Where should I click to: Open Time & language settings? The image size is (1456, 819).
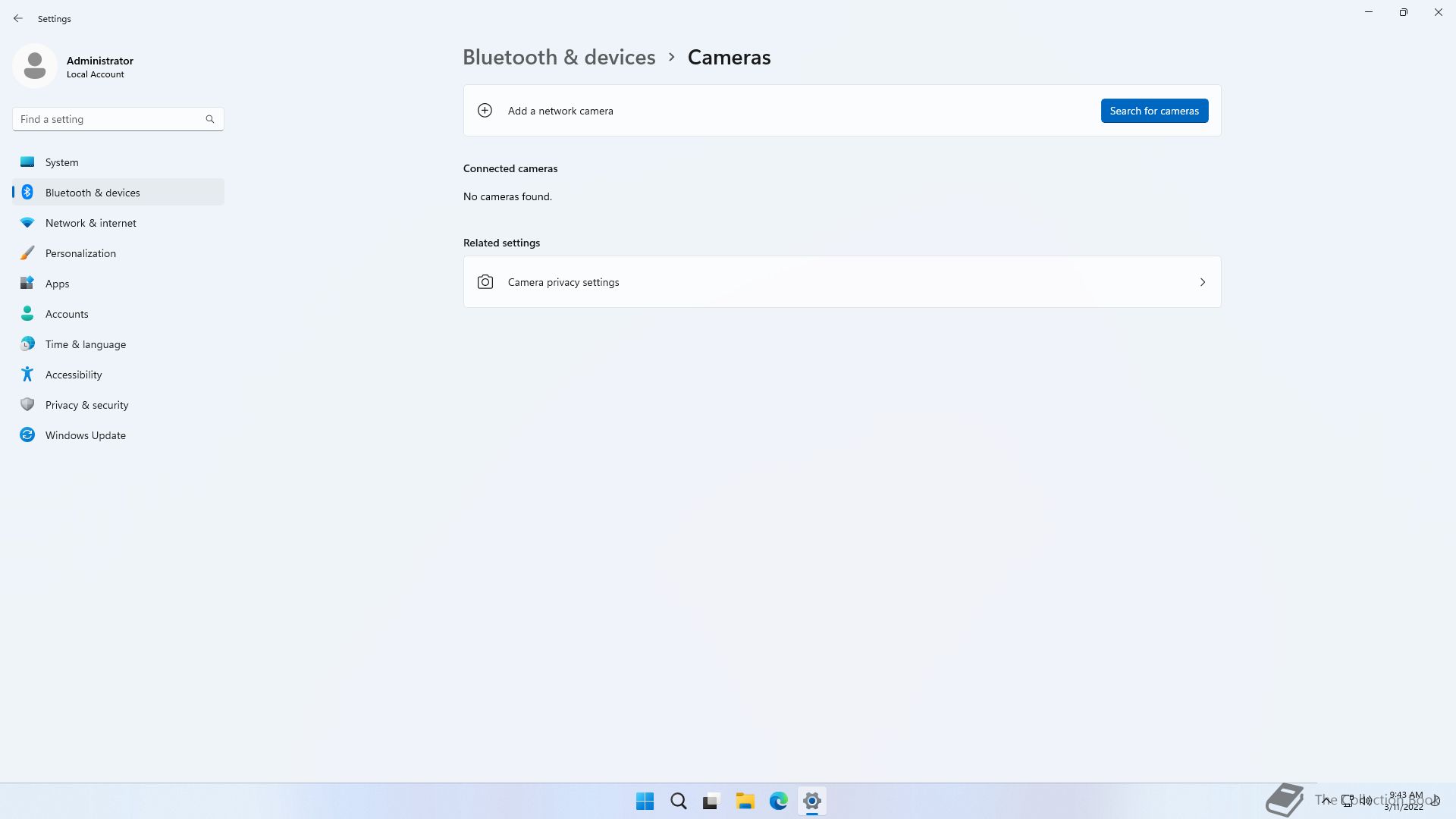[85, 344]
